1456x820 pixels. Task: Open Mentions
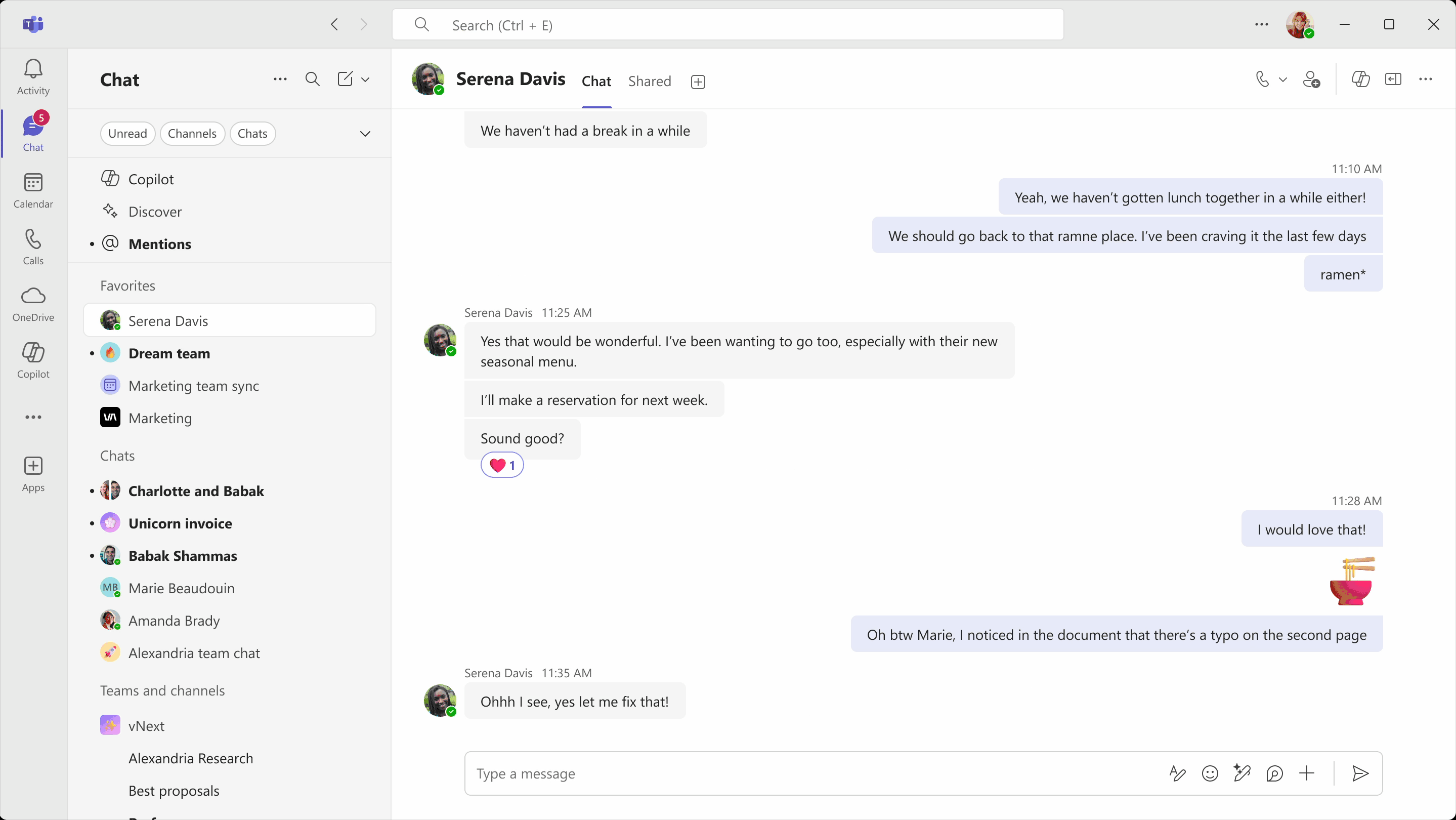(230, 244)
